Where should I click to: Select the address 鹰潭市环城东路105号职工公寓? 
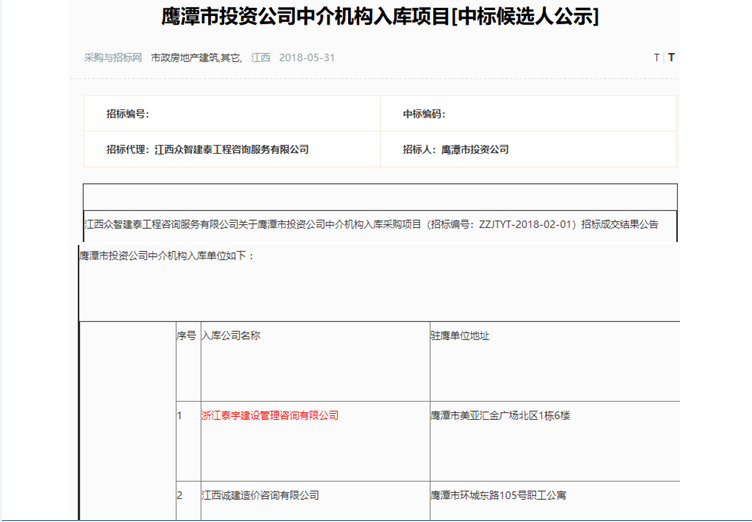pos(498,495)
